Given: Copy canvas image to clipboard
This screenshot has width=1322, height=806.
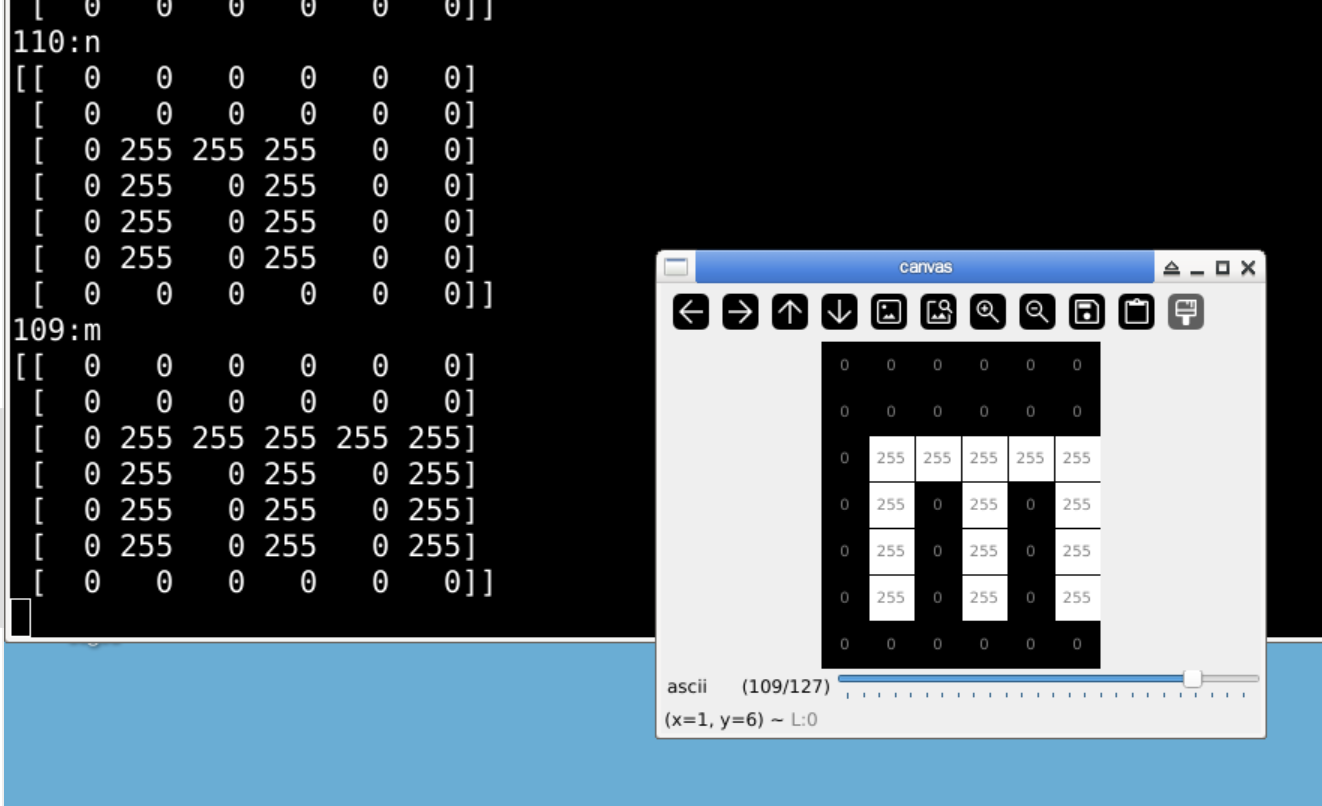Looking at the screenshot, I should tap(1136, 312).
